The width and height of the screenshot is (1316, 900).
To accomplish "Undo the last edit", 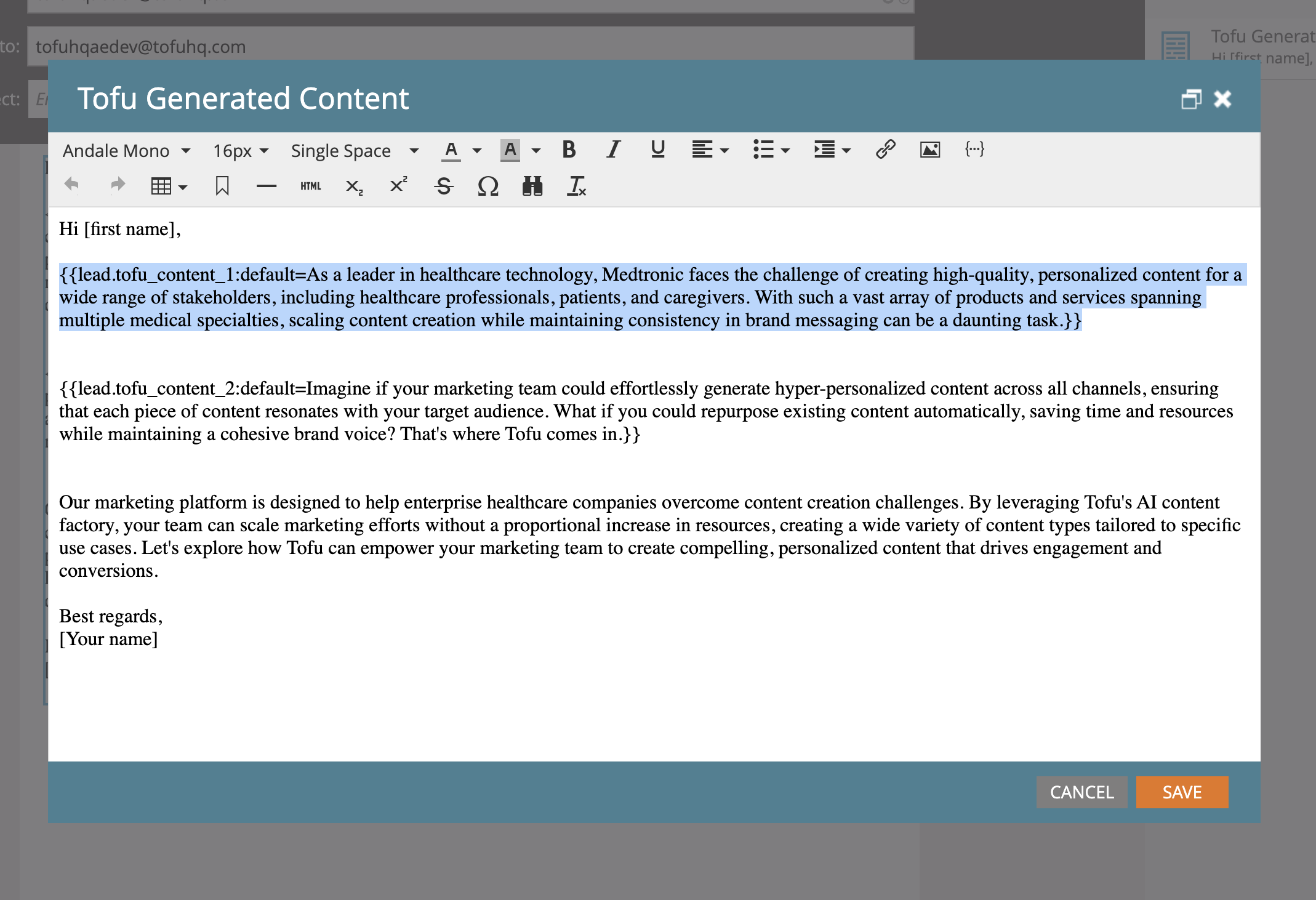I will 71,185.
